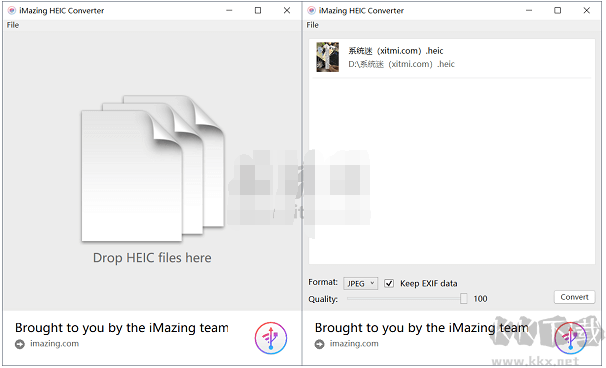Close the left iMazing HEIC Converter window

[287, 10]
